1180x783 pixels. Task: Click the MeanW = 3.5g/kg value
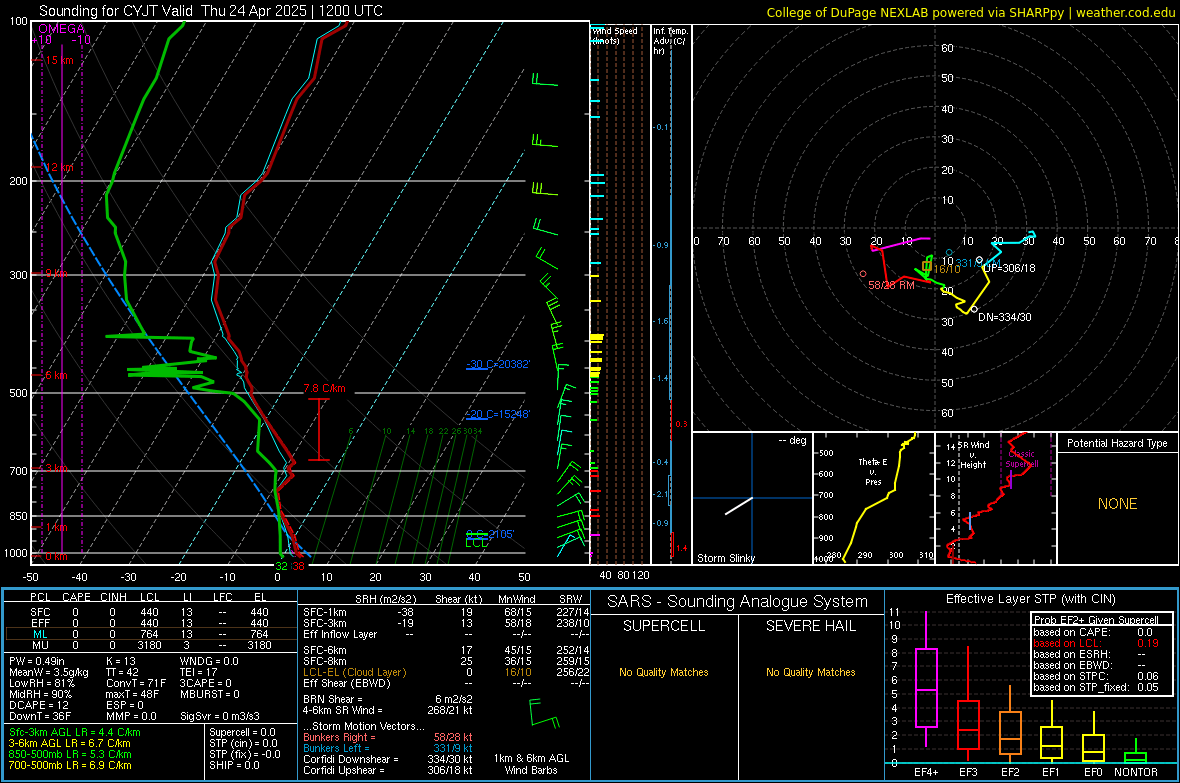click(x=49, y=672)
